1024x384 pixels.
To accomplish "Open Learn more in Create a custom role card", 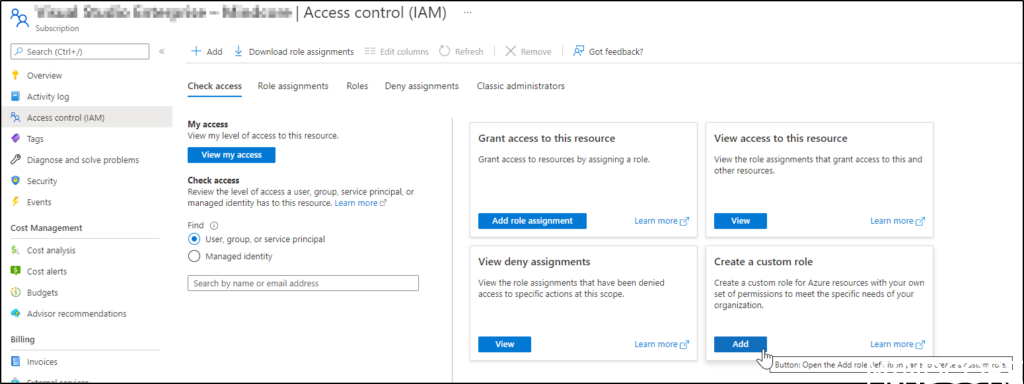I will pos(897,344).
